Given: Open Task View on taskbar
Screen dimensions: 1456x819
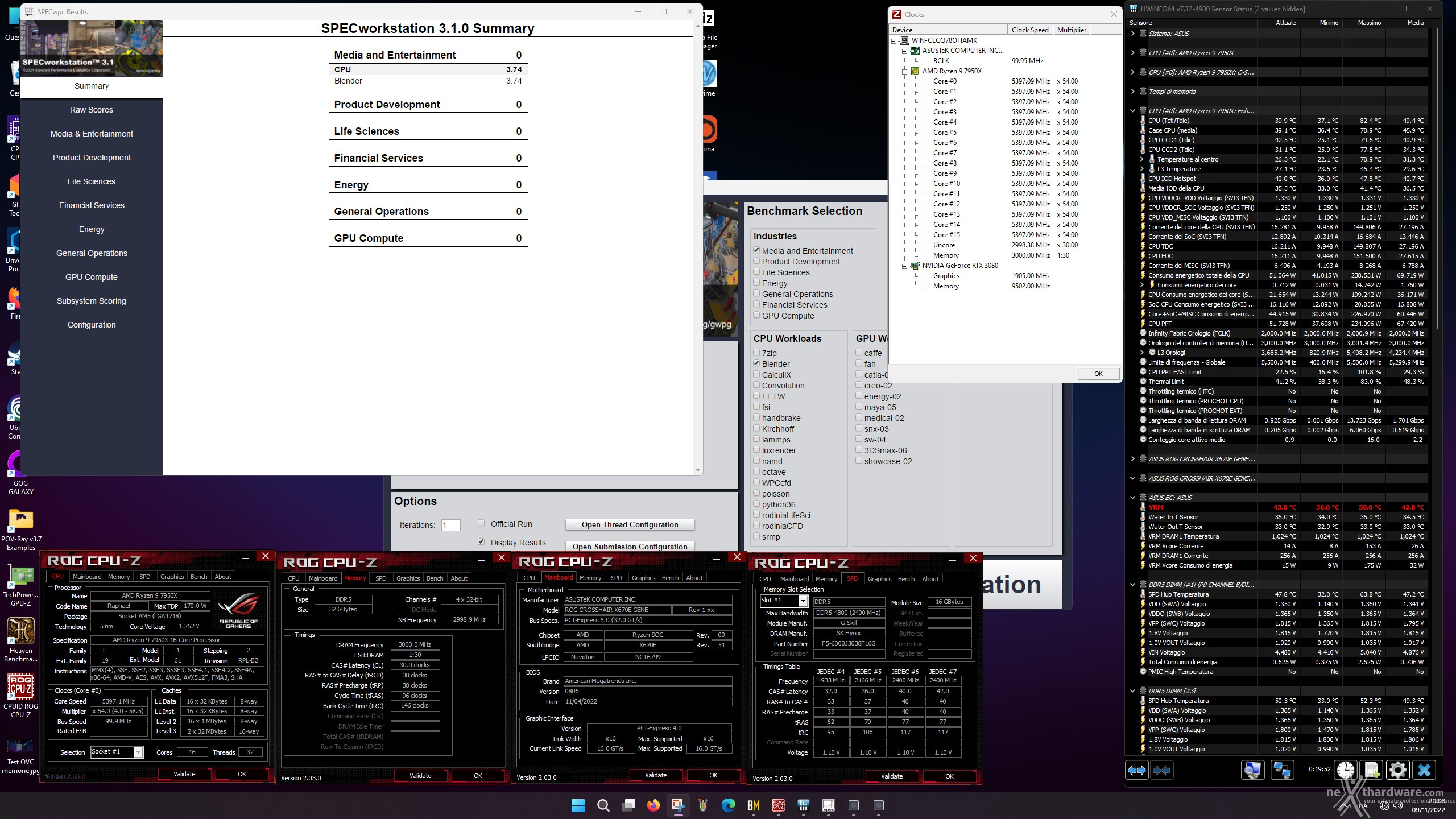Looking at the screenshot, I should tap(628, 805).
